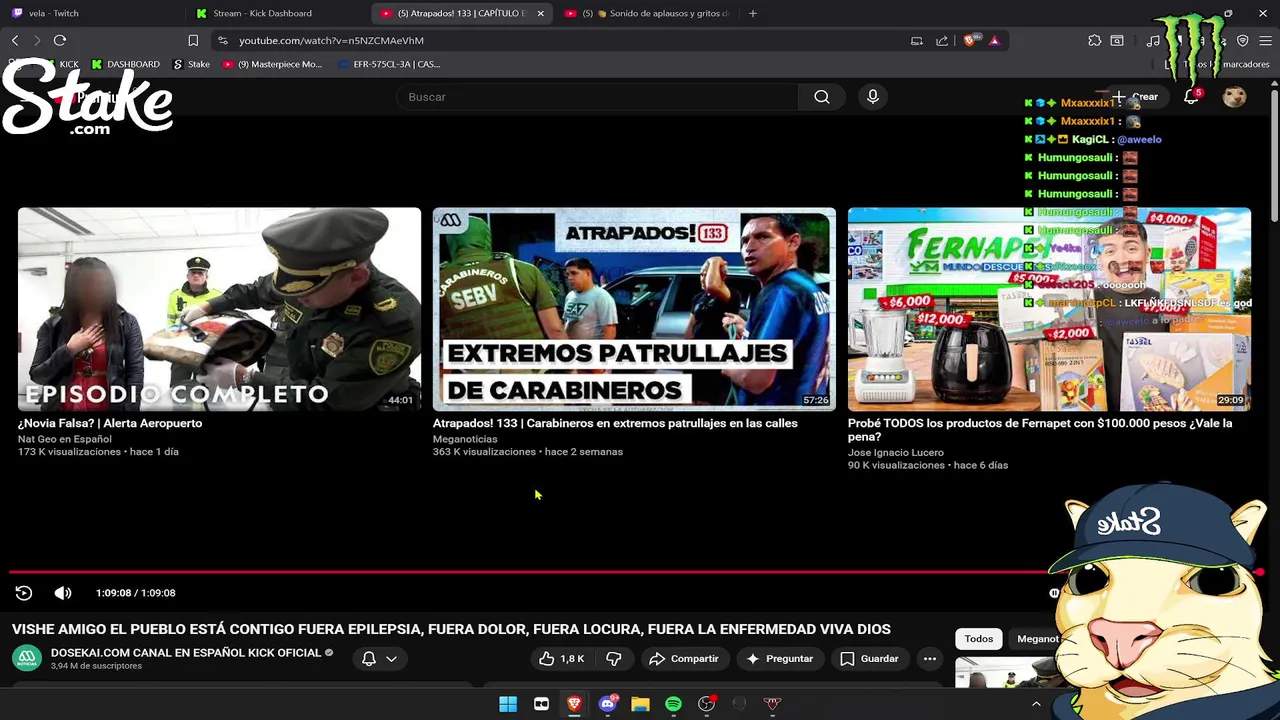Open EFR-575CL-3A bookmark
The image size is (1280, 720).
point(389,64)
